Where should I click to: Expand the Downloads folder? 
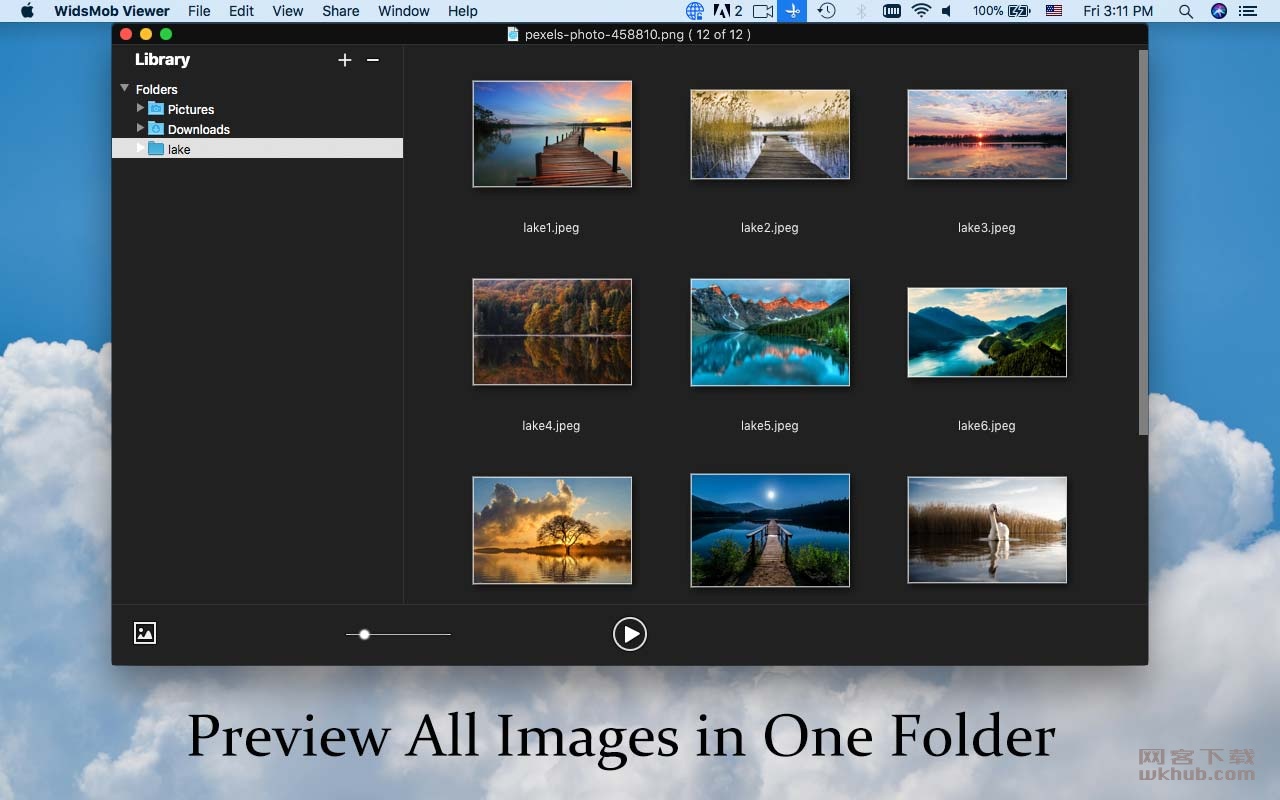(x=140, y=128)
